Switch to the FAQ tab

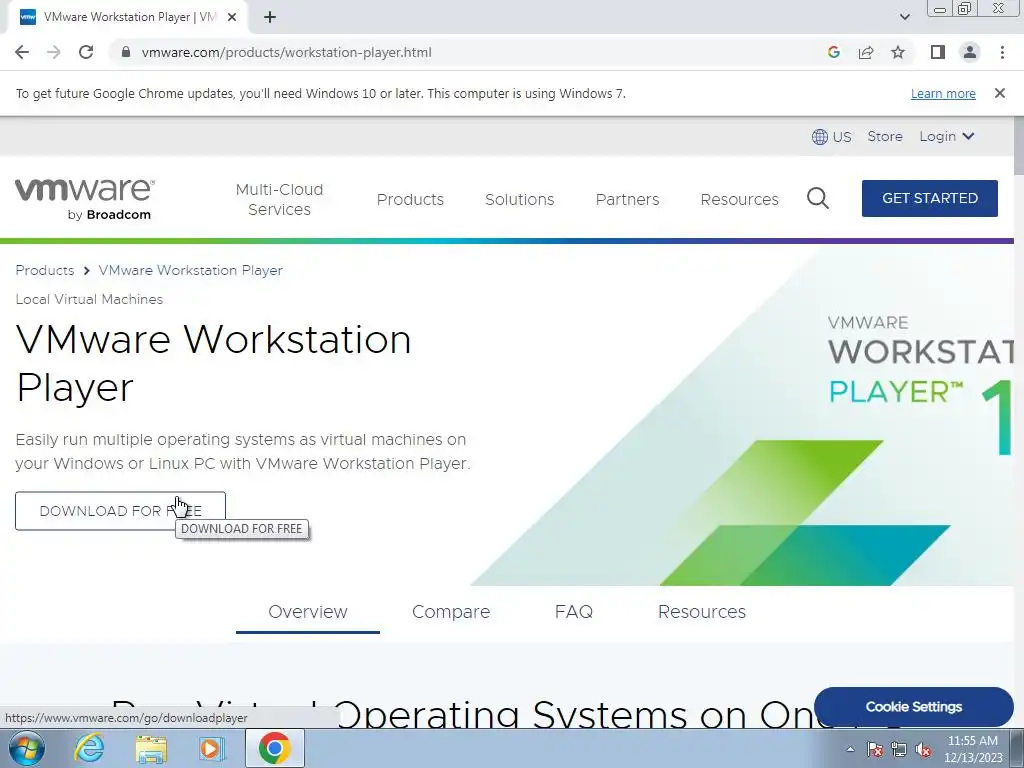[x=573, y=612]
